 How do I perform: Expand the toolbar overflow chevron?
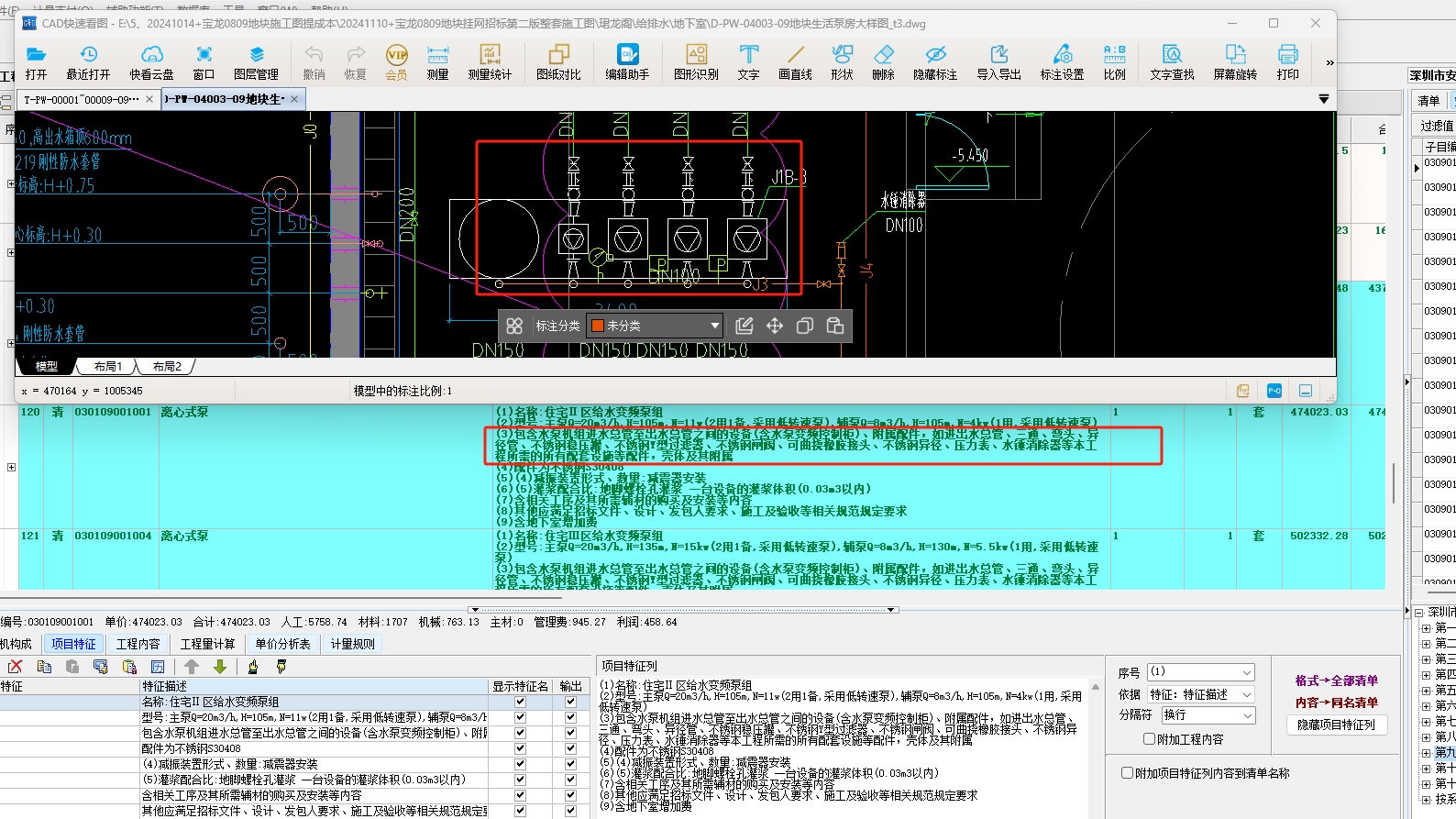click(1329, 62)
